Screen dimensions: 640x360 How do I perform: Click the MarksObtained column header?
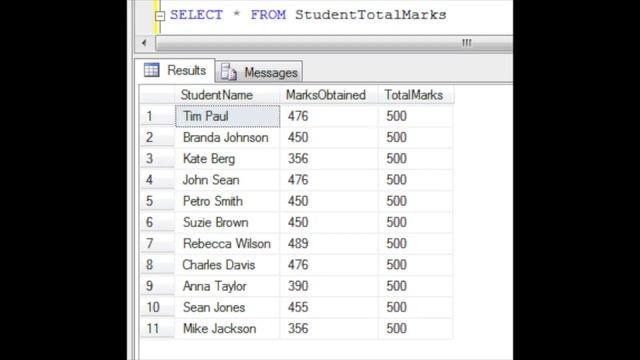[x=329, y=95]
